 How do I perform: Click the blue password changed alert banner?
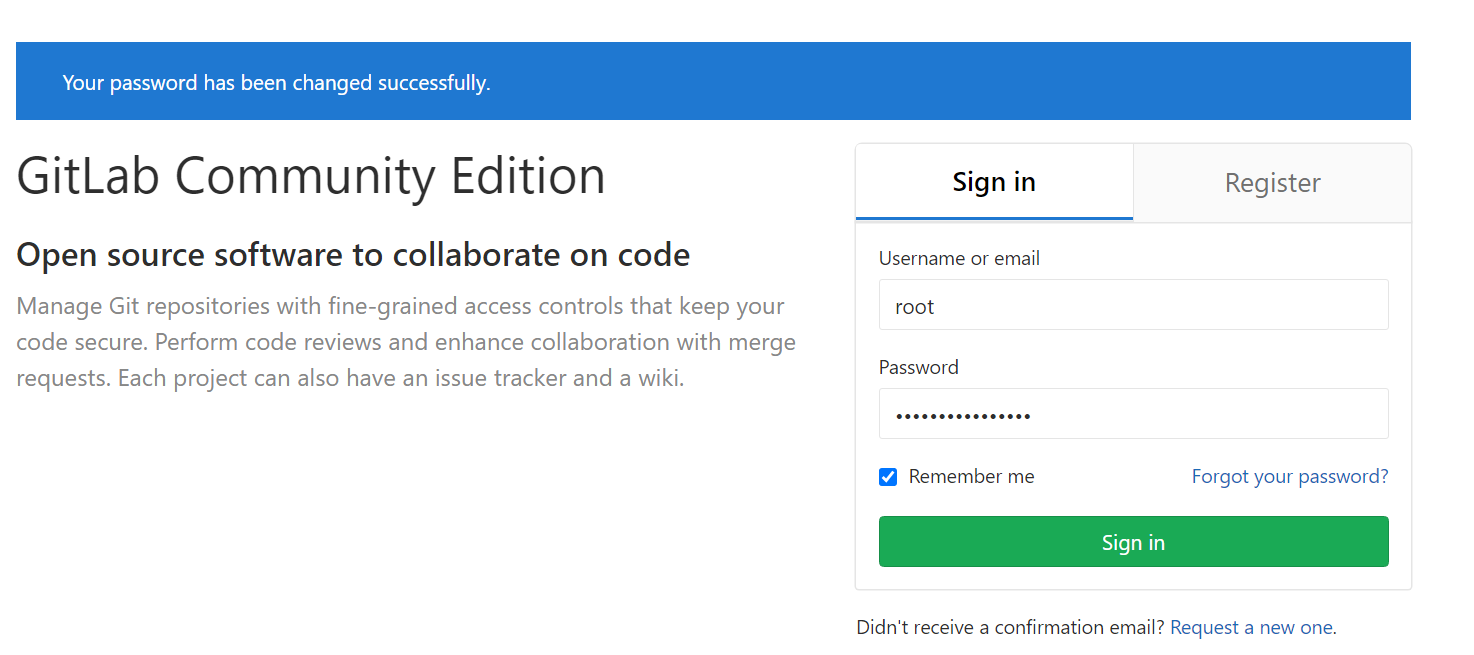click(x=900, y=82)
